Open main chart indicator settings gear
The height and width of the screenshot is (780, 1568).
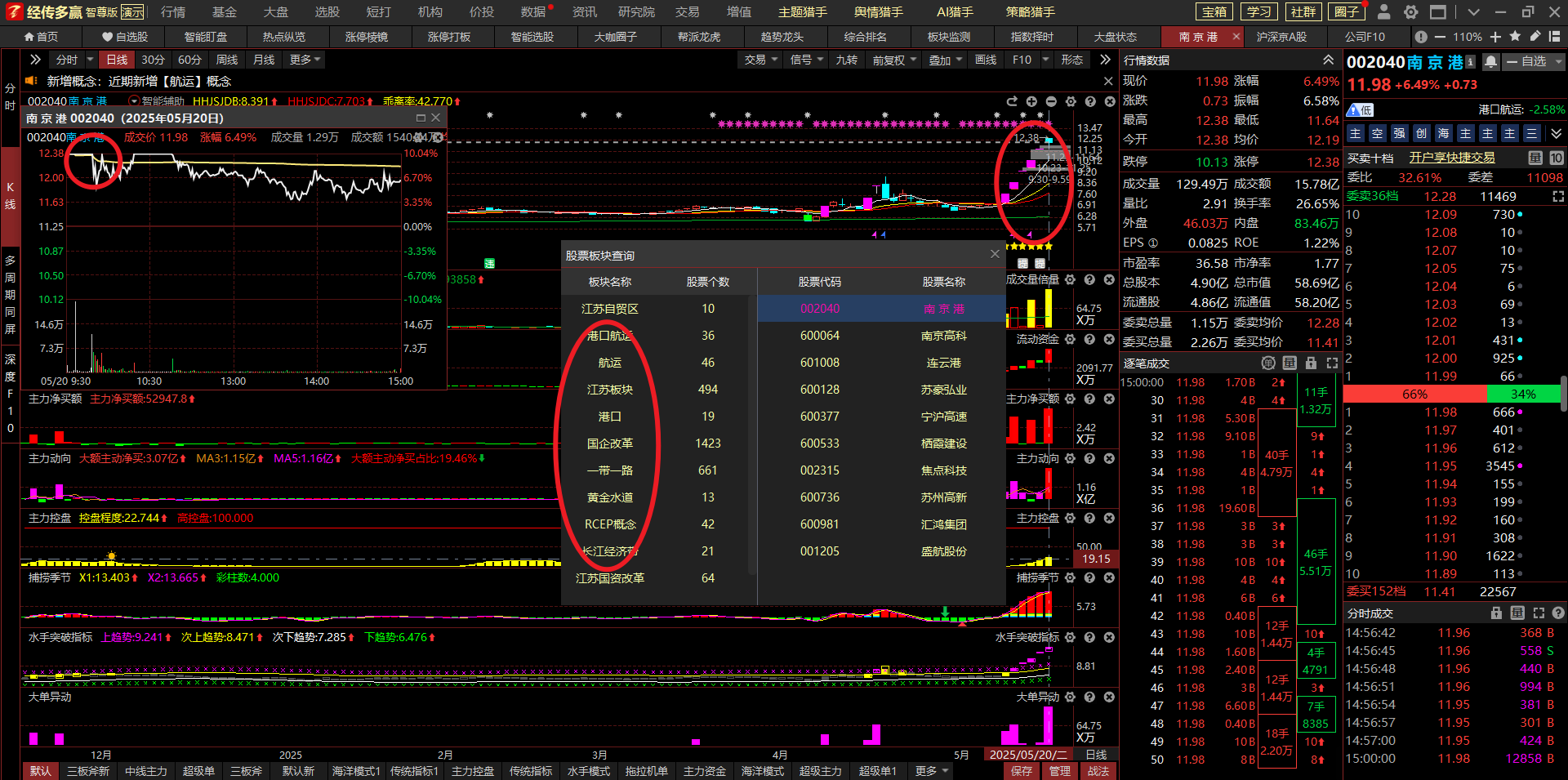pyautogui.click(x=1071, y=101)
